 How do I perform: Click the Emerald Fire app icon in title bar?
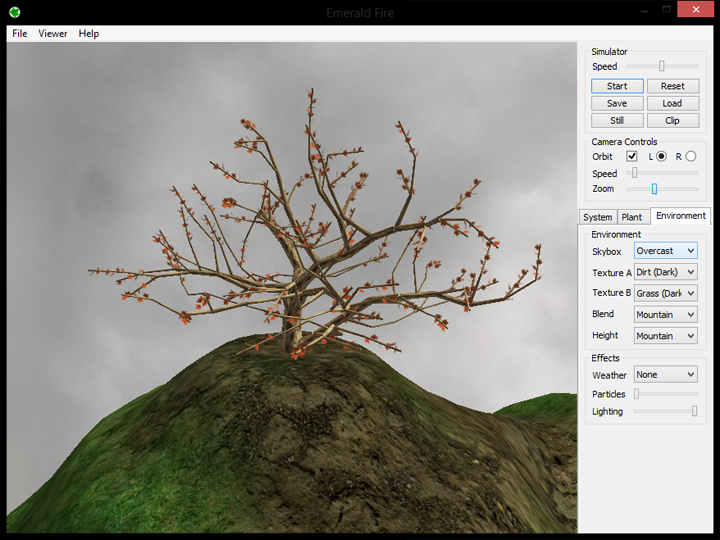[15, 12]
